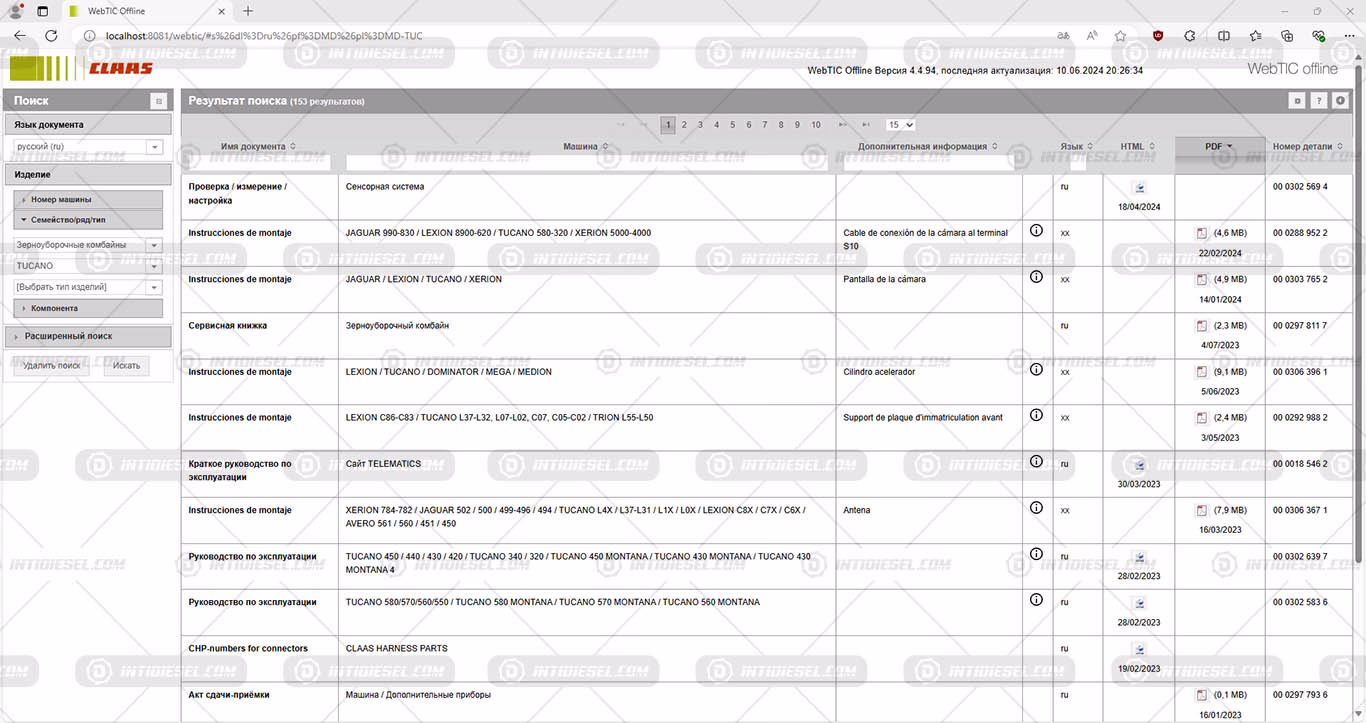Viewport: 1366px width, 723px height.
Task: Open PDF icon for Акт сдачи-приёмки row
Action: pos(1201,696)
